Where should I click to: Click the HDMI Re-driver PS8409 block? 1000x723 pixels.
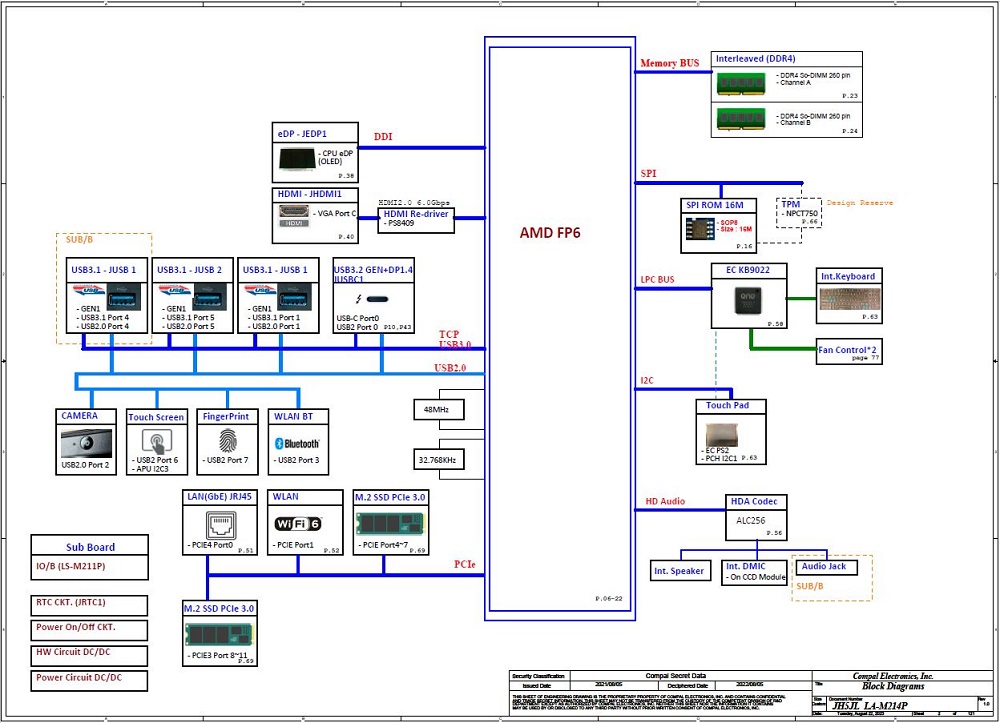tap(416, 220)
